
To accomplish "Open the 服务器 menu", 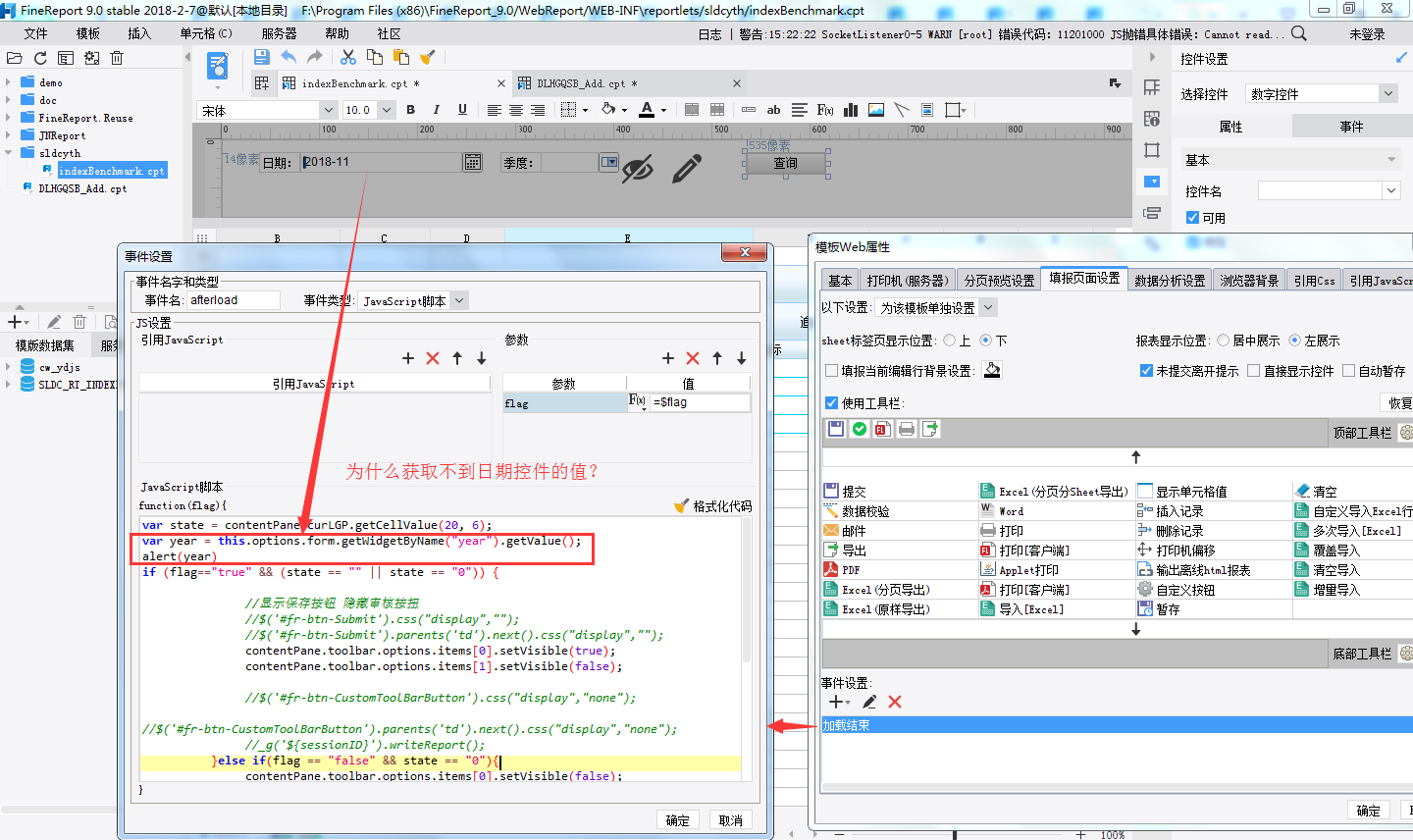I will (x=279, y=33).
